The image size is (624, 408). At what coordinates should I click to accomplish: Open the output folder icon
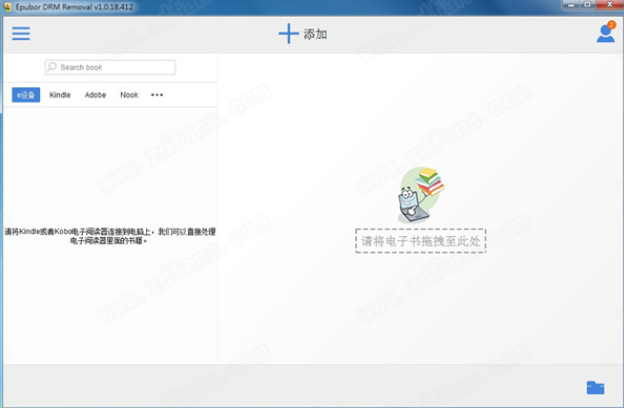596,388
